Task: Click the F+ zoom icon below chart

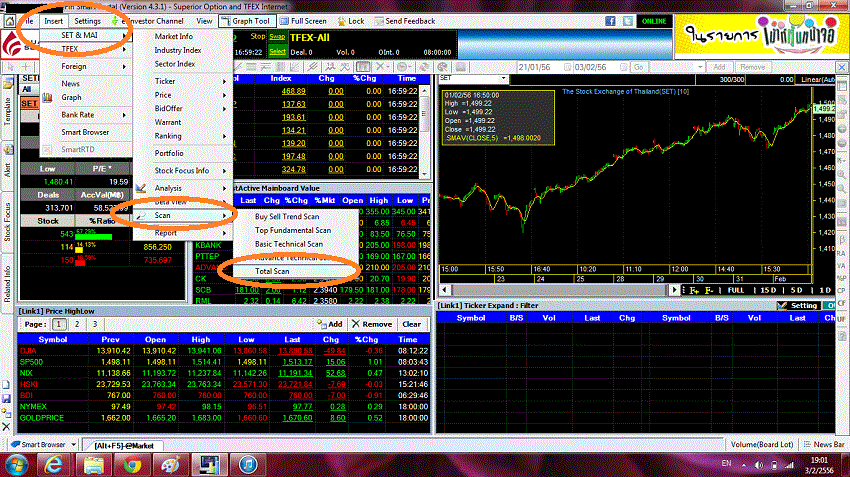Action: coord(694,291)
